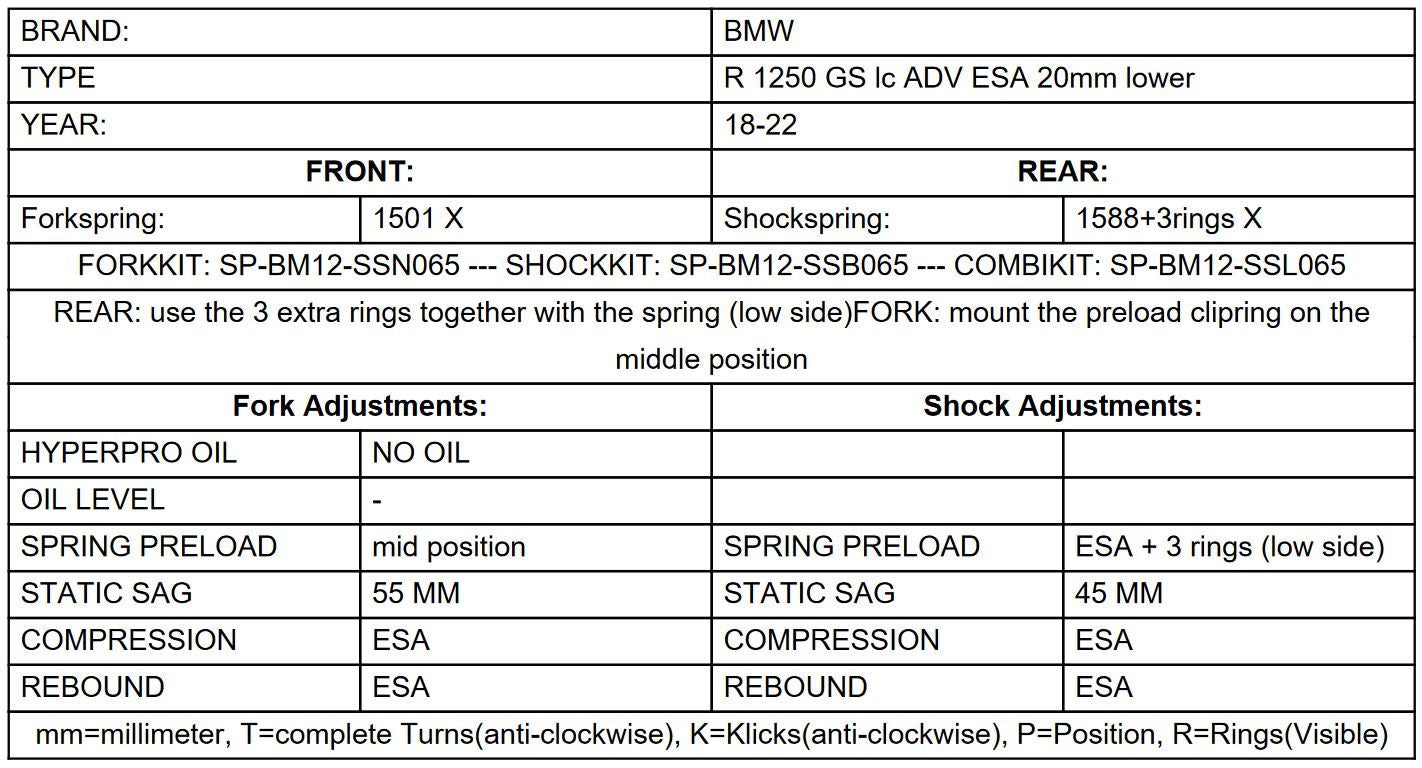1422x768 pixels.
Task: Click the "mid position" preload value
Action: [x=448, y=547]
